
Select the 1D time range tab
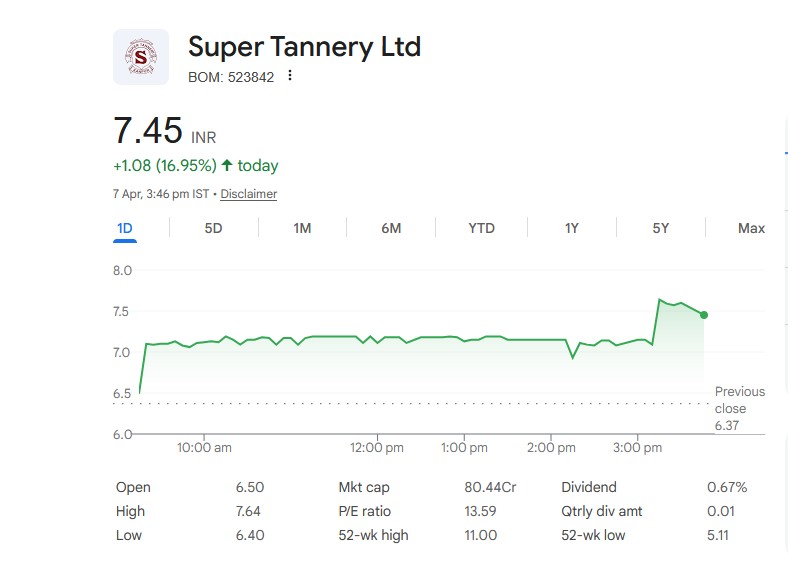click(x=125, y=228)
